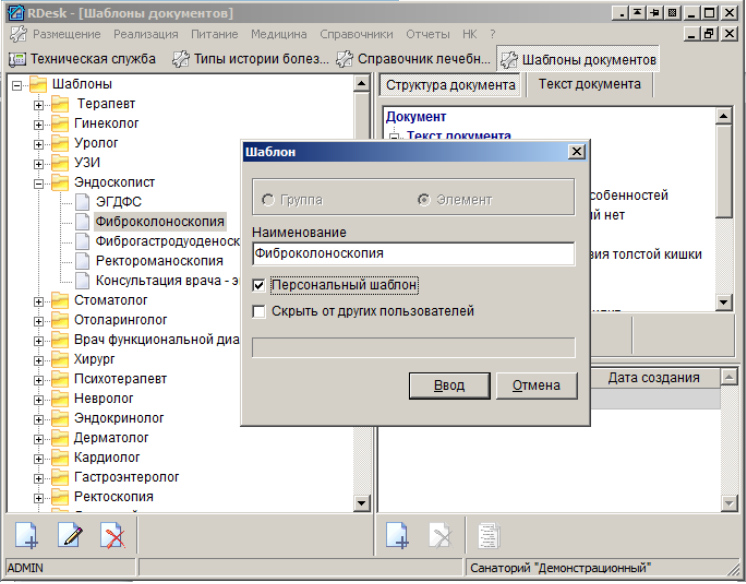Click the edit template pencil icon
Image resolution: width=746 pixels, height=584 pixels.
tap(69, 536)
